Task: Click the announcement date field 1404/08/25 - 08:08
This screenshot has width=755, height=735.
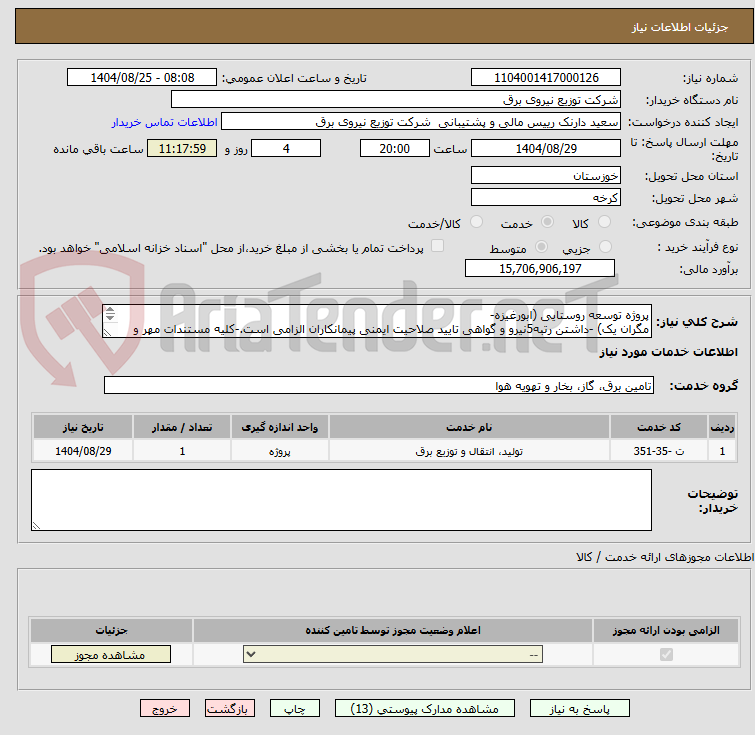Action: point(142,78)
